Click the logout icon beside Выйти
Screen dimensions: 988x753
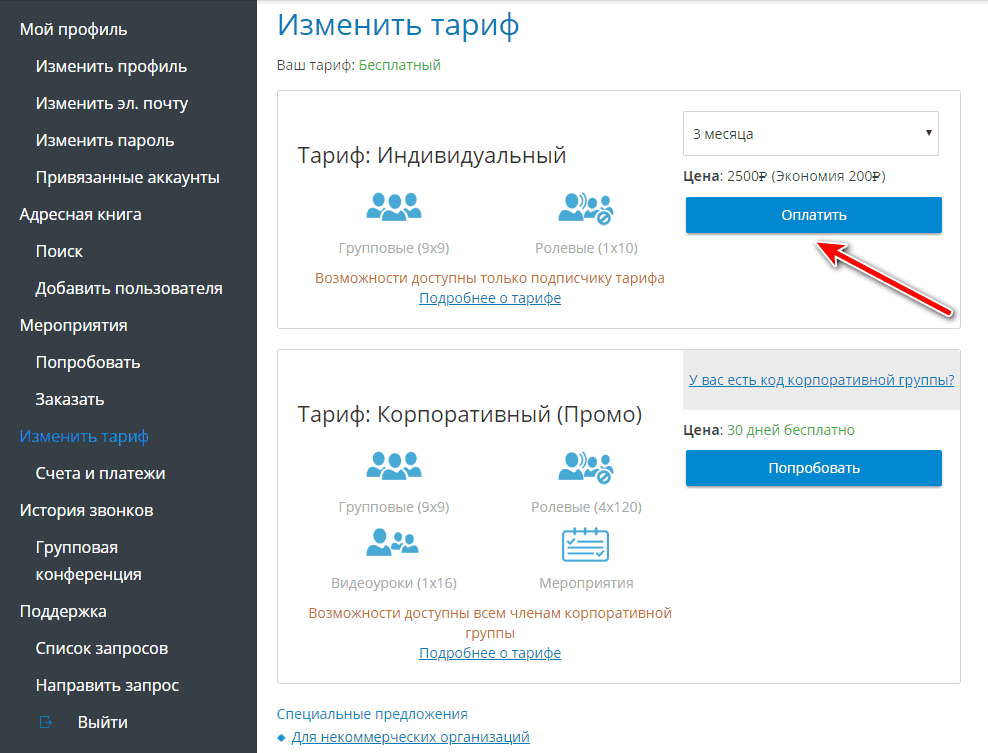pyautogui.click(x=45, y=722)
